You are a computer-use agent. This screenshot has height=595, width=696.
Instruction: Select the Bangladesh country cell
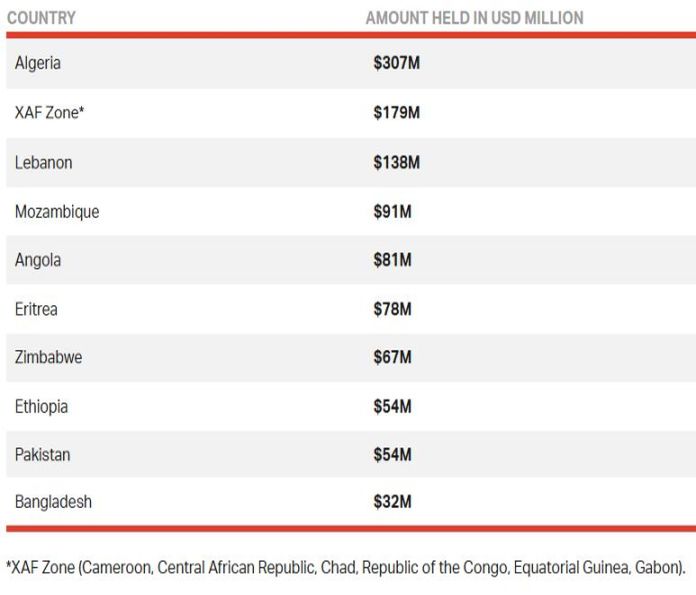pyautogui.click(x=53, y=502)
